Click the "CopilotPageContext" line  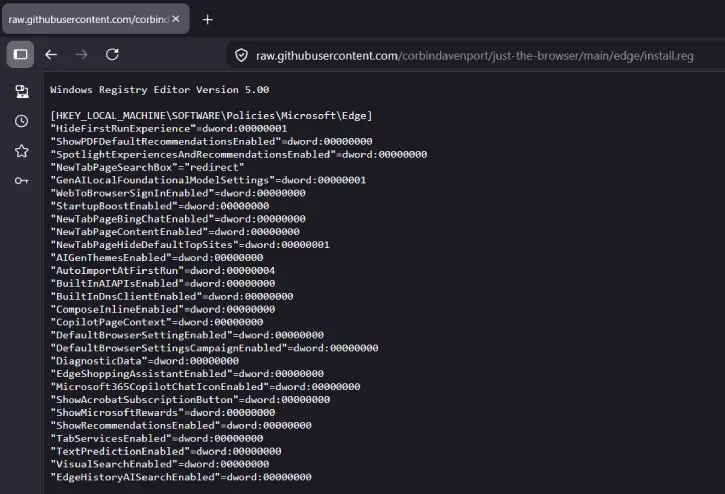coord(157,322)
